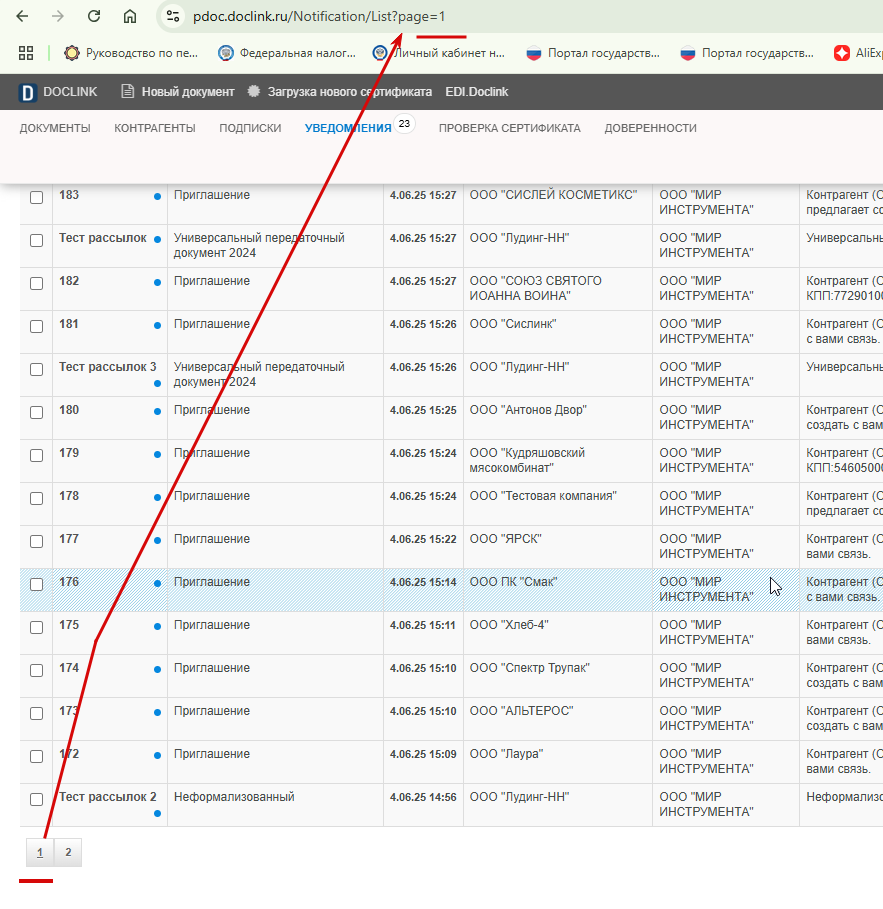Tick the checkbox for row 174
883x909 pixels.
coord(37,670)
